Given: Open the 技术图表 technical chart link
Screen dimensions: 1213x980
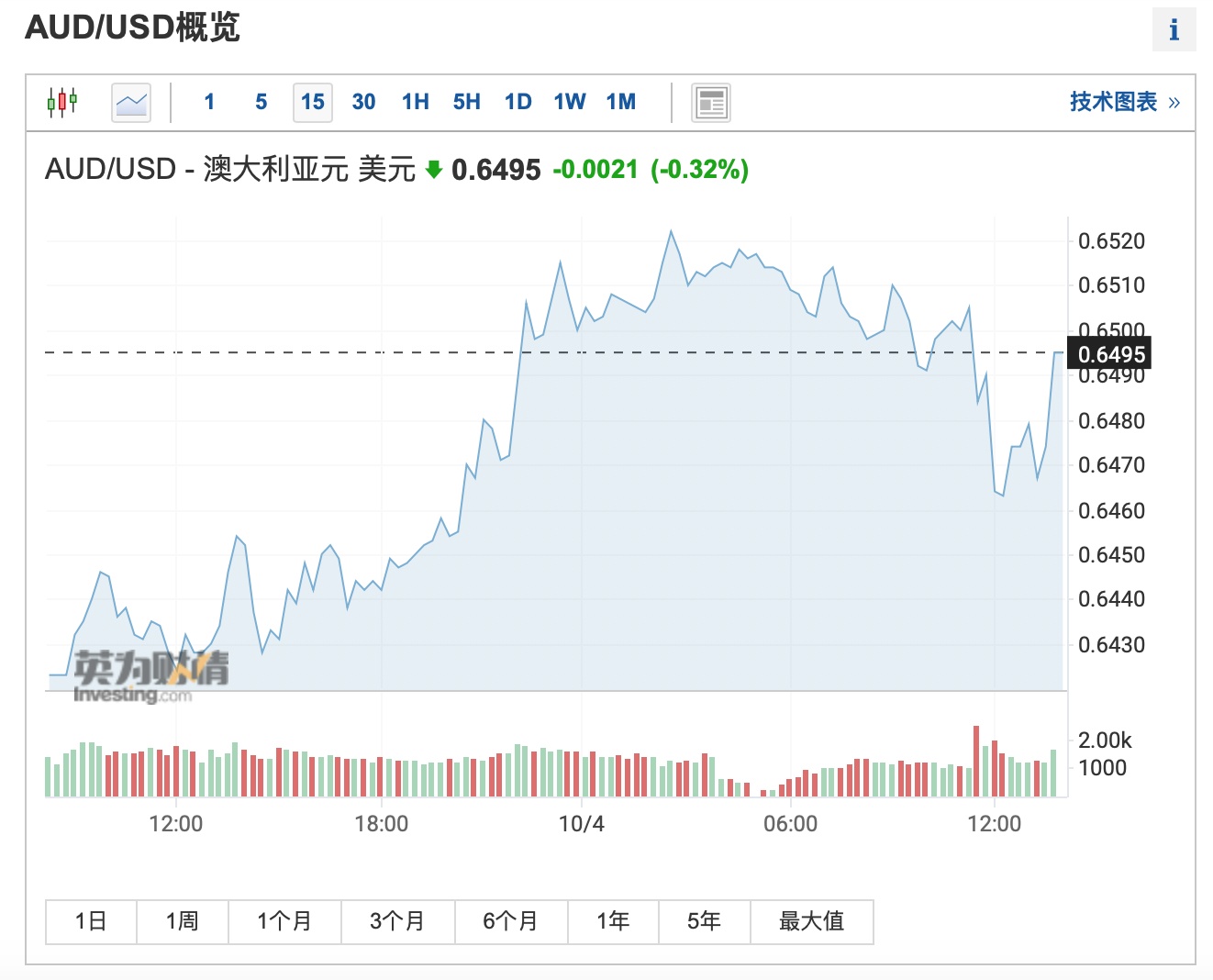Looking at the screenshot, I should pos(1124,102).
